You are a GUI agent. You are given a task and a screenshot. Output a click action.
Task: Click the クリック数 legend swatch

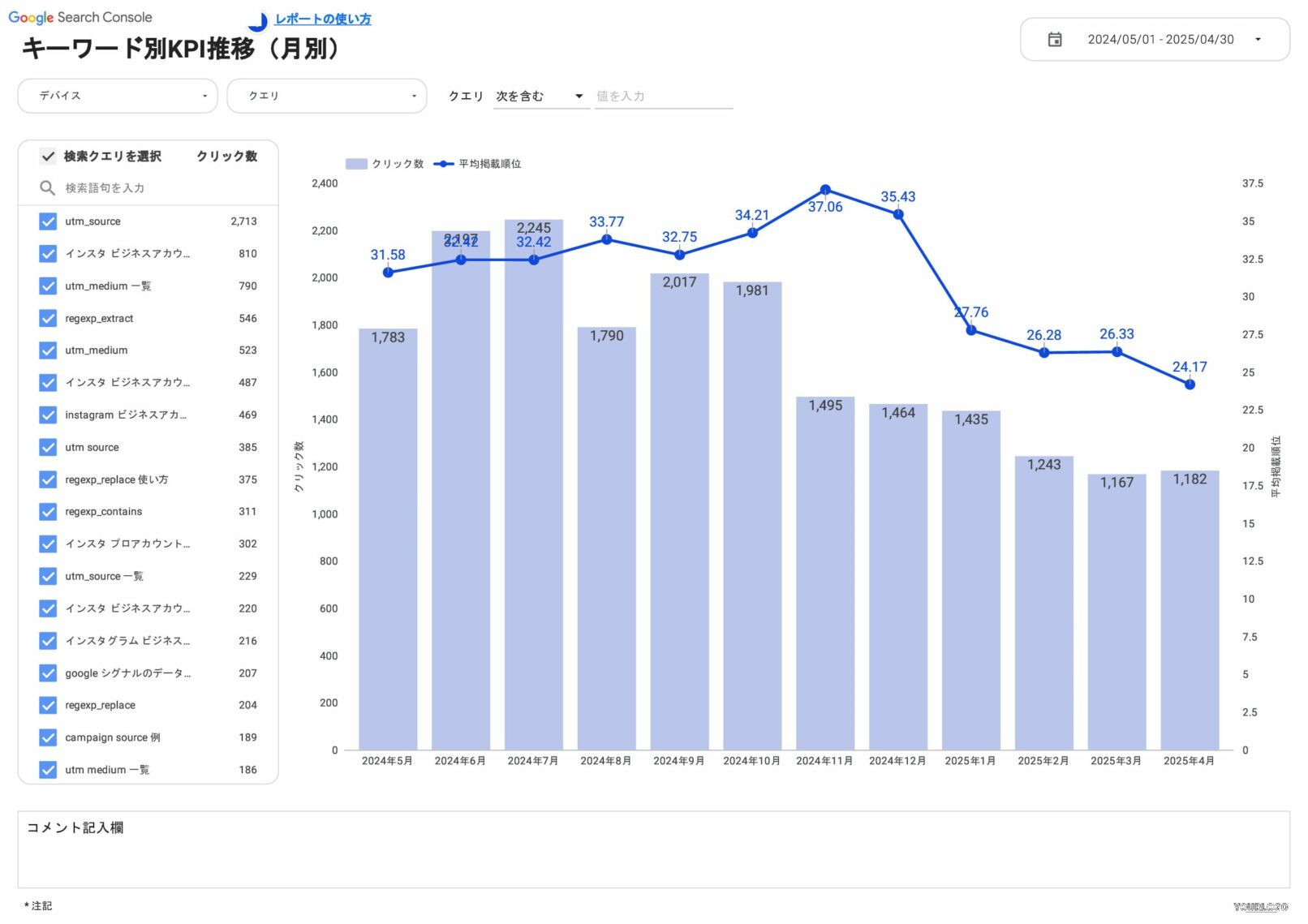[356, 164]
